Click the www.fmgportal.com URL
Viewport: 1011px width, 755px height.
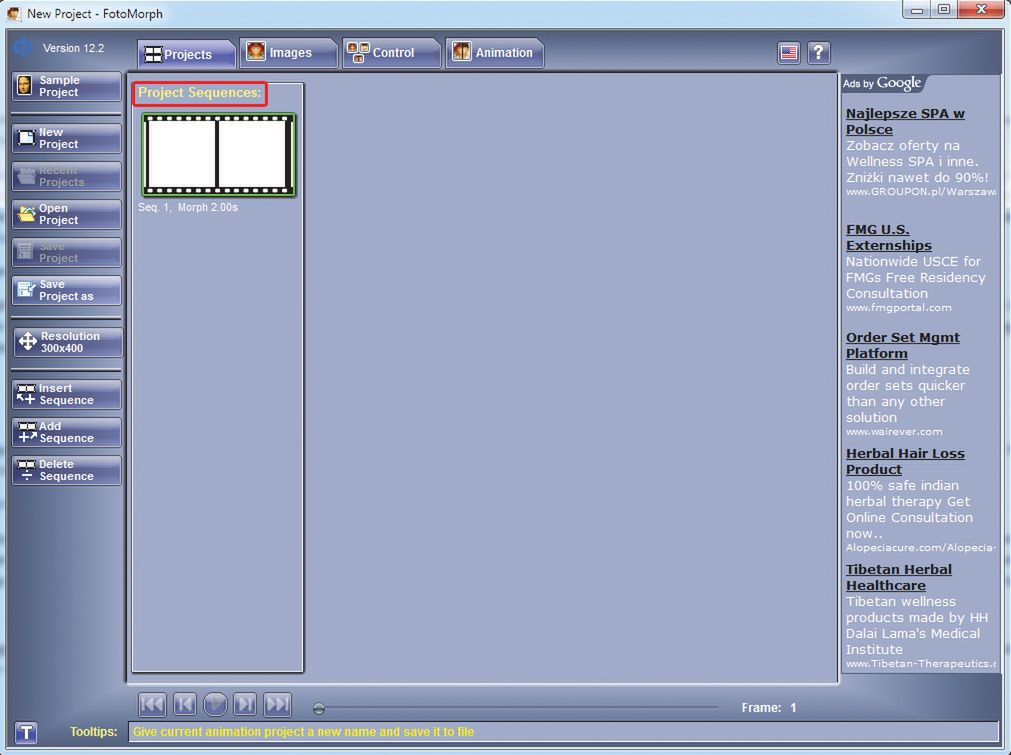pyautogui.click(x=899, y=308)
